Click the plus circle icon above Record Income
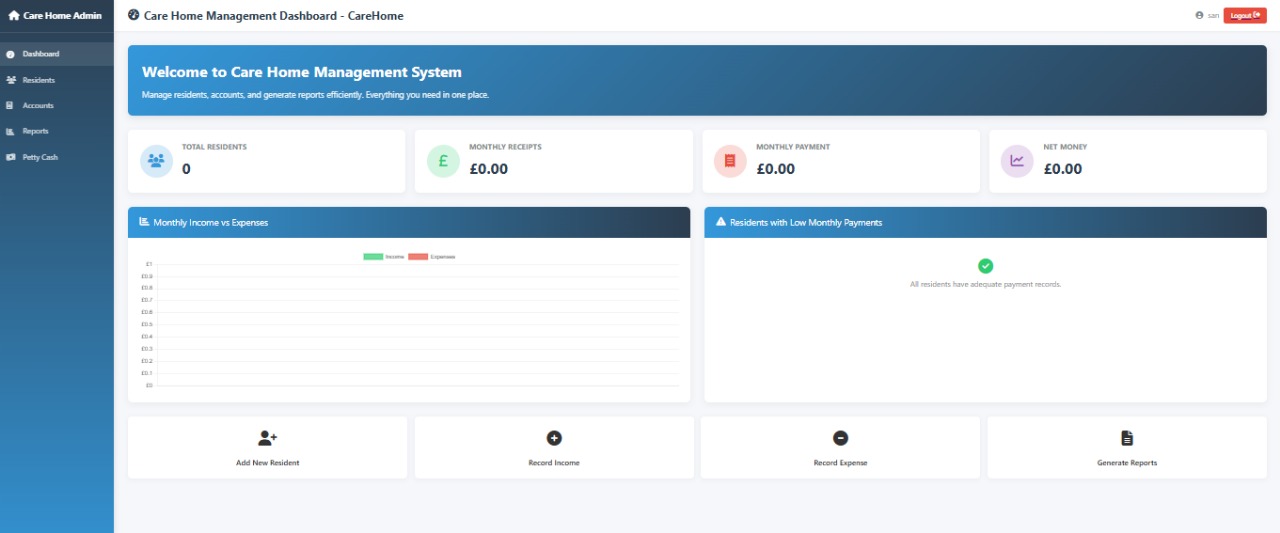 (x=554, y=438)
